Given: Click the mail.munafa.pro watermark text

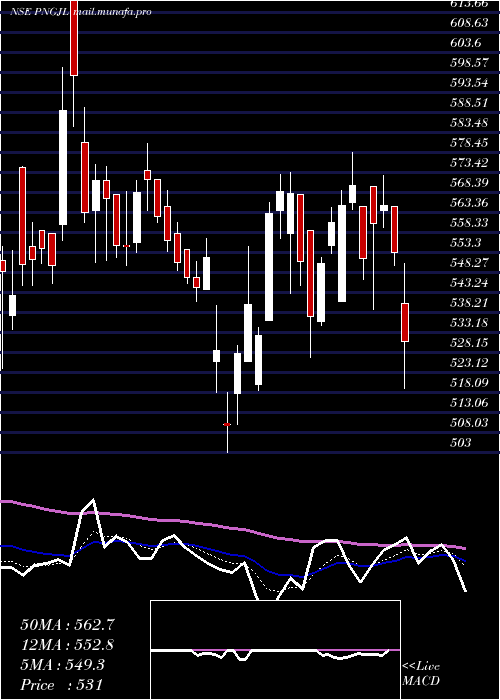Looking at the screenshot, I should [111, 12].
